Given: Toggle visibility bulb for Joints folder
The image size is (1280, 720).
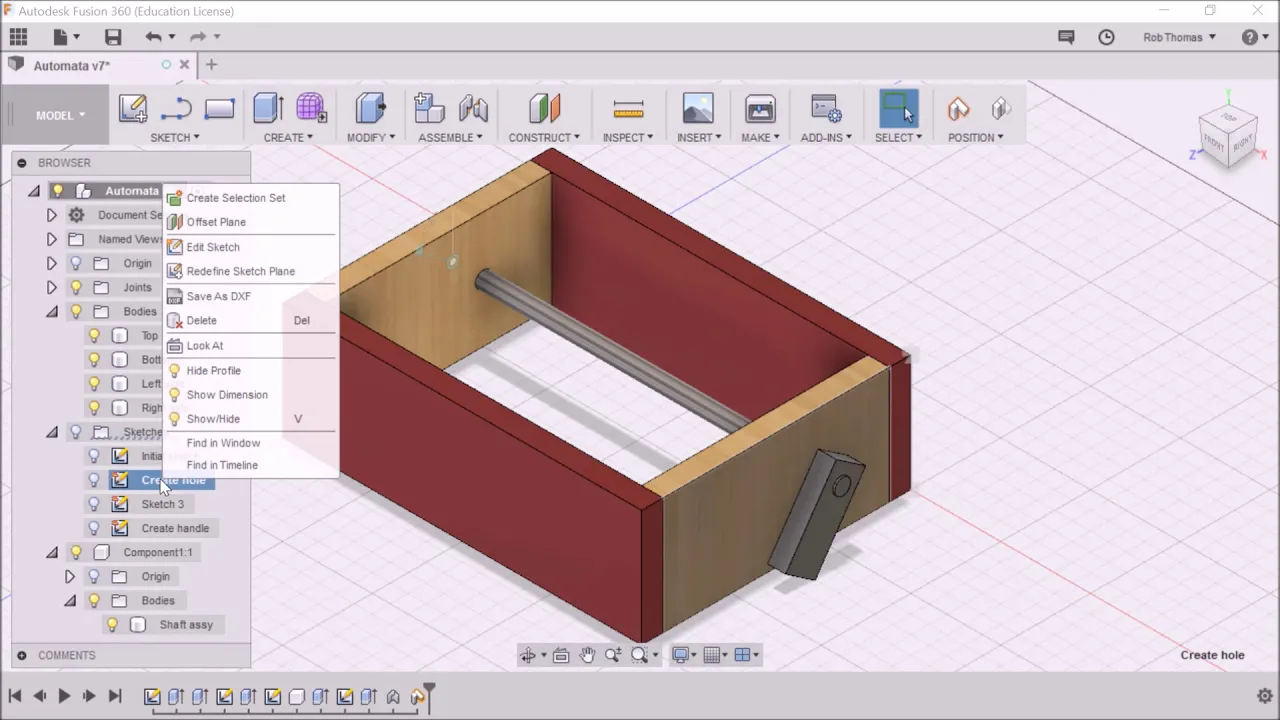Looking at the screenshot, I should 75,288.
